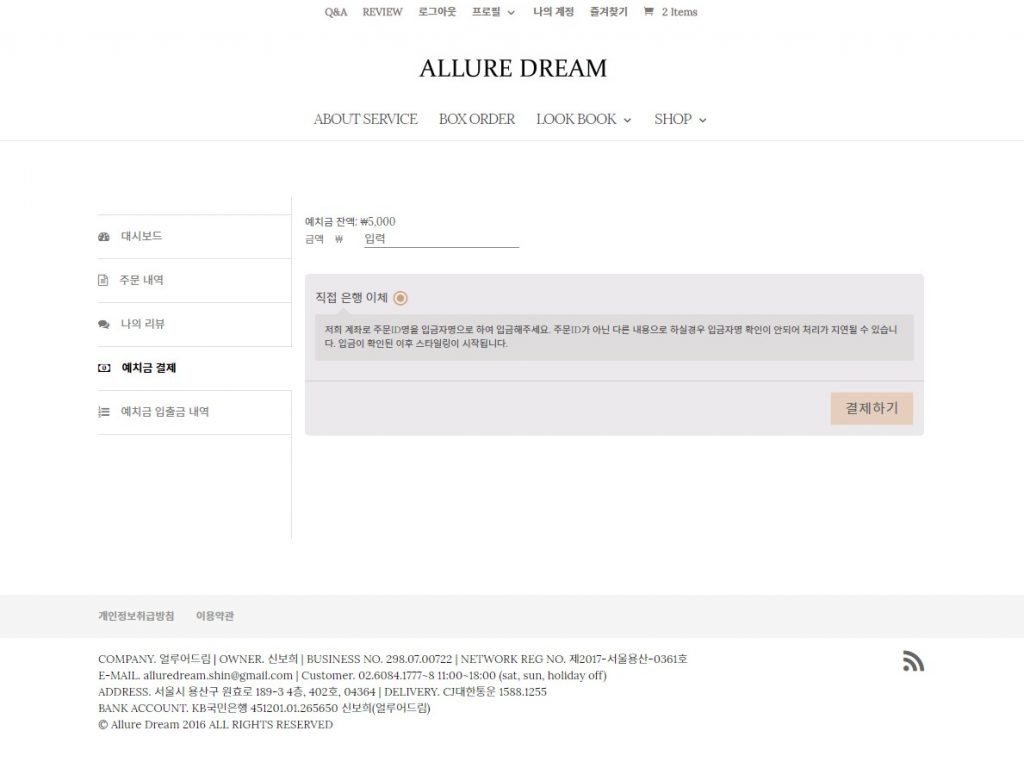Open 즐겨찾기 favorites link
The height and width of the screenshot is (768, 1024).
click(x=608, y=12)
